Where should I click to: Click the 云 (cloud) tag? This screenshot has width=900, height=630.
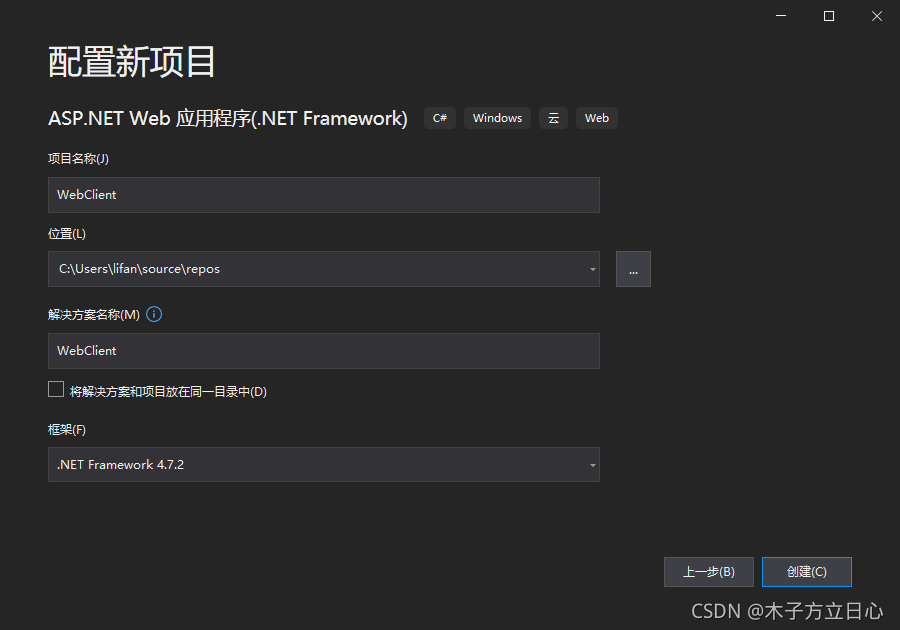click(x=553, y=118)
